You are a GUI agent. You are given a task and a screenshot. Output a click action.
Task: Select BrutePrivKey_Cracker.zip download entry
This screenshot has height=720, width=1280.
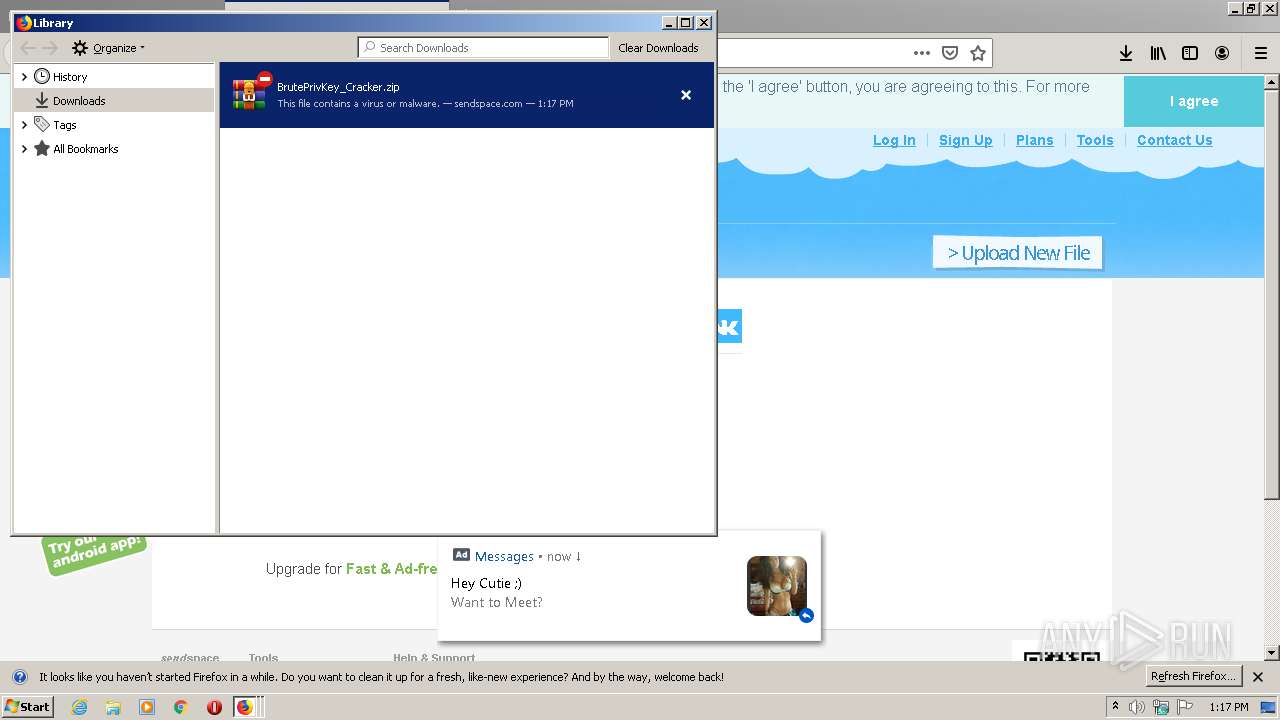click(467, 95)
